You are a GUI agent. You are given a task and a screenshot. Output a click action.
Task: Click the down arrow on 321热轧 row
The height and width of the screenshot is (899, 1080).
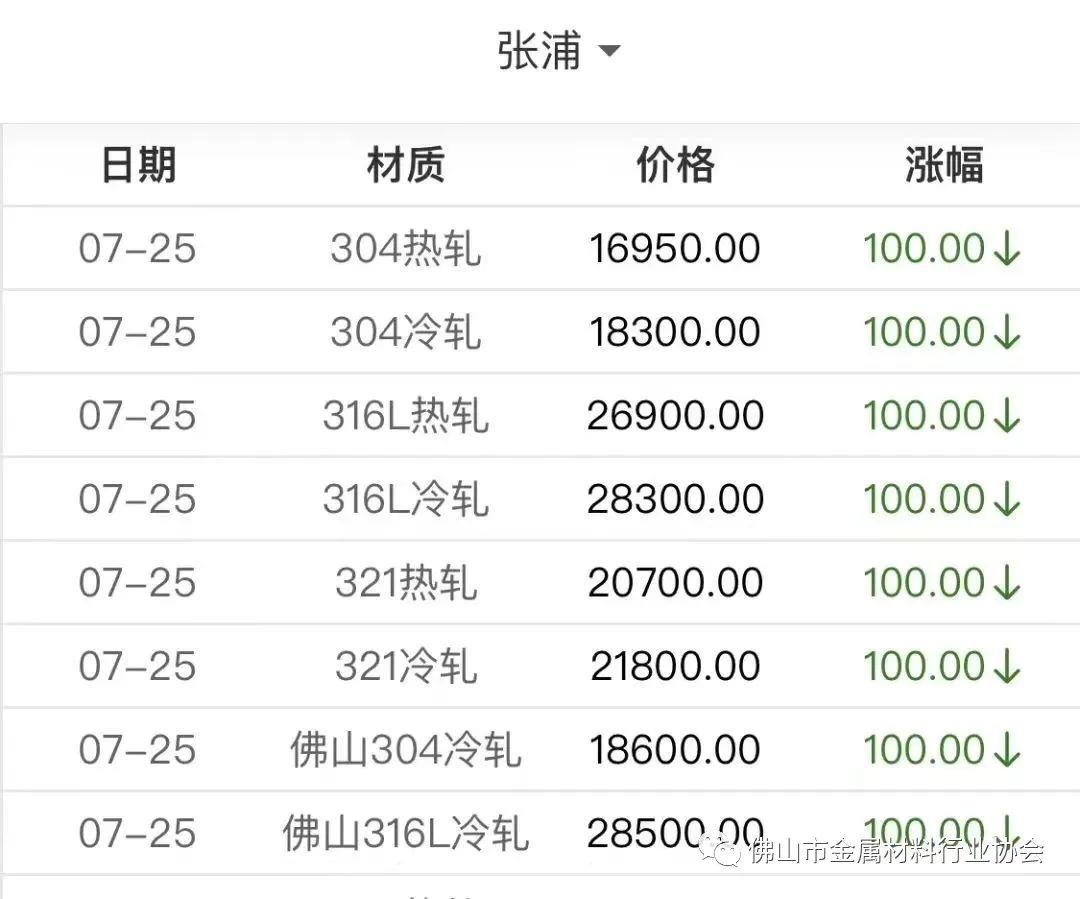(x=1006, y=583)
